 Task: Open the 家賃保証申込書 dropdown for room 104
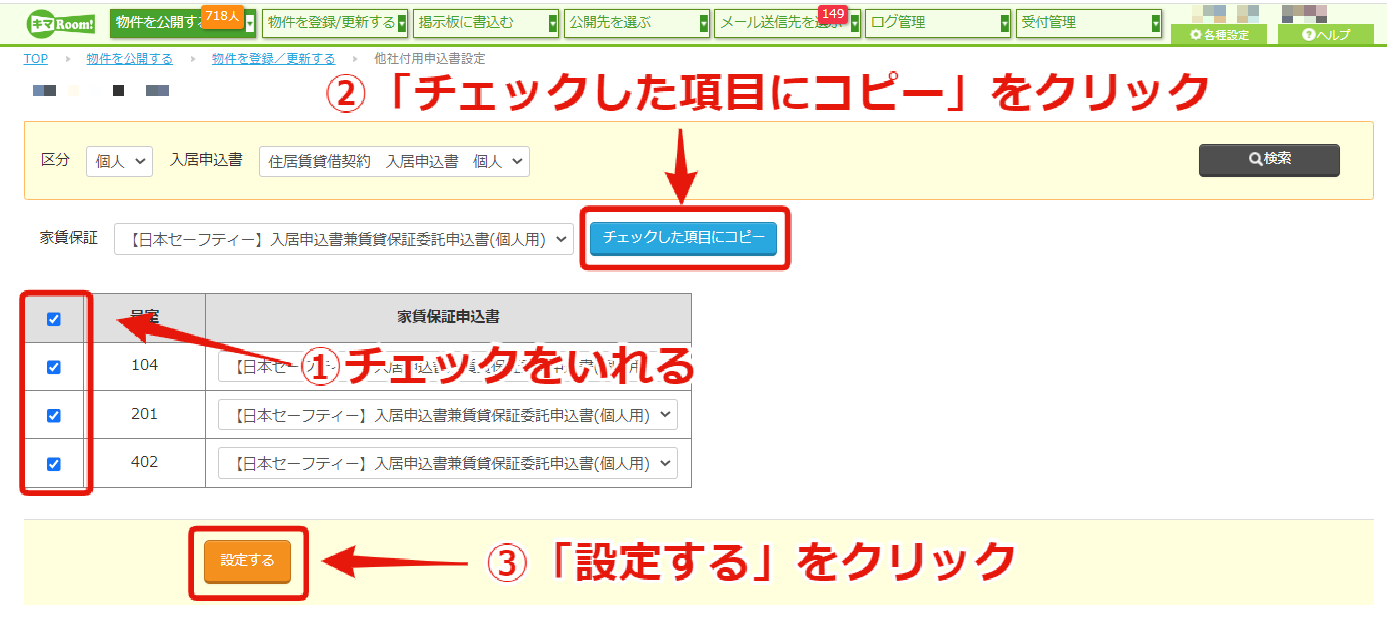point(447,367)
